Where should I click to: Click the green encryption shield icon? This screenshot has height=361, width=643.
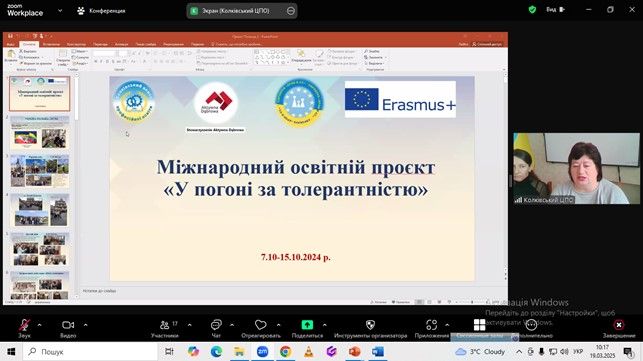coord(532,9)
